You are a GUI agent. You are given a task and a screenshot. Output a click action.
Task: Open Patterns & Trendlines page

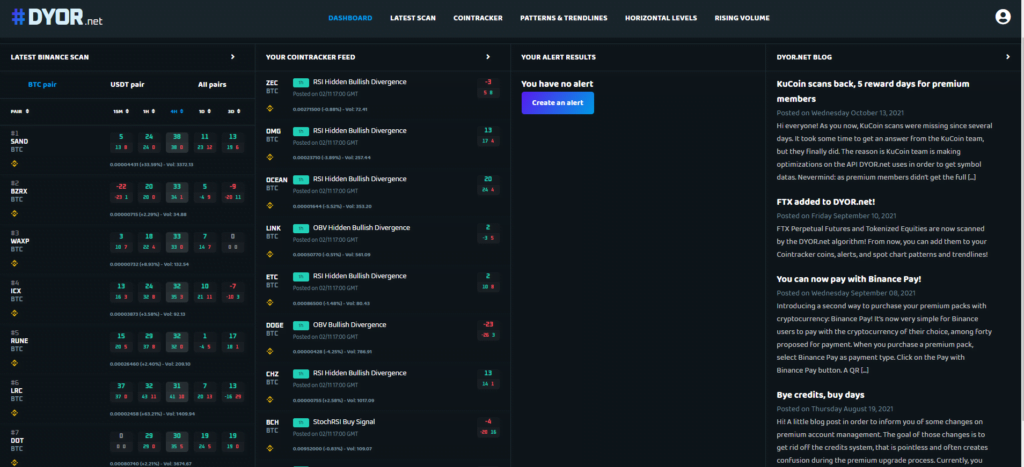(564, 18)
